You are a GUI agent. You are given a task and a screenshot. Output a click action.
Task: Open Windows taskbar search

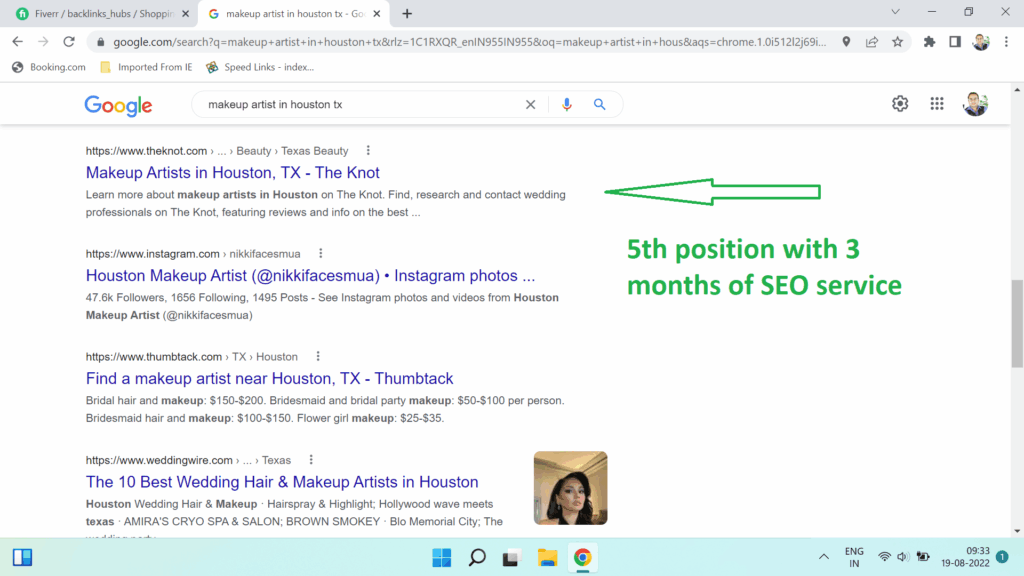pyautogui.click(x=477, y=558)
